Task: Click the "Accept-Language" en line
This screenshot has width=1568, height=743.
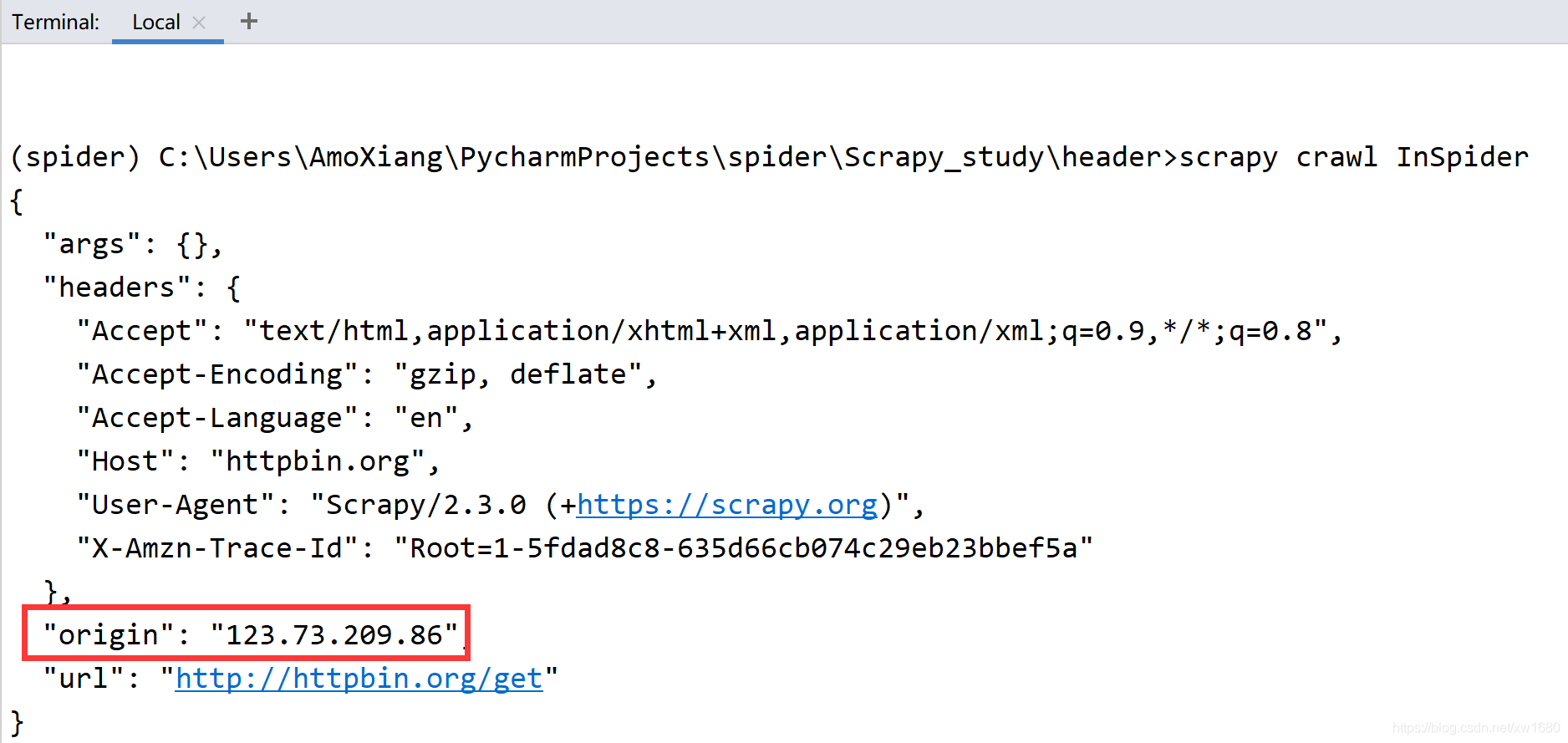Action: pos(275,418)
